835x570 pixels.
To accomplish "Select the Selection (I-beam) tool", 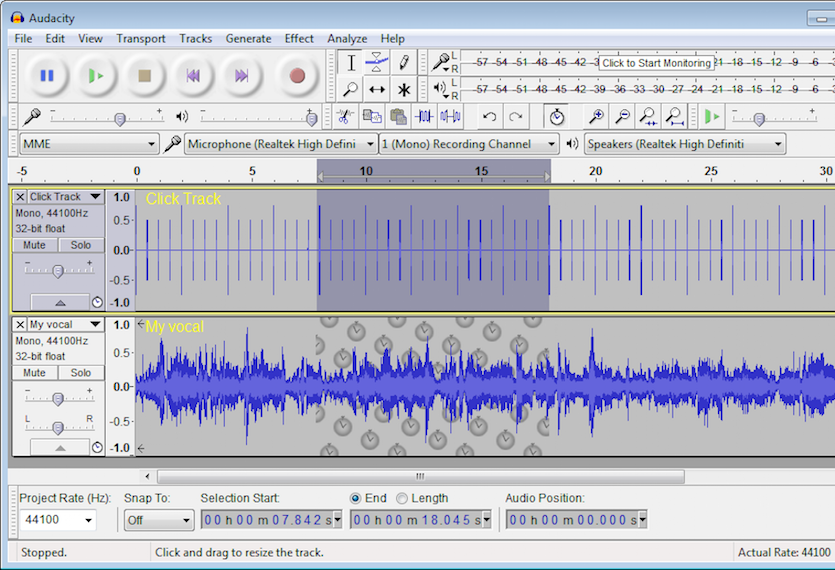I will (x=351, y=63).
